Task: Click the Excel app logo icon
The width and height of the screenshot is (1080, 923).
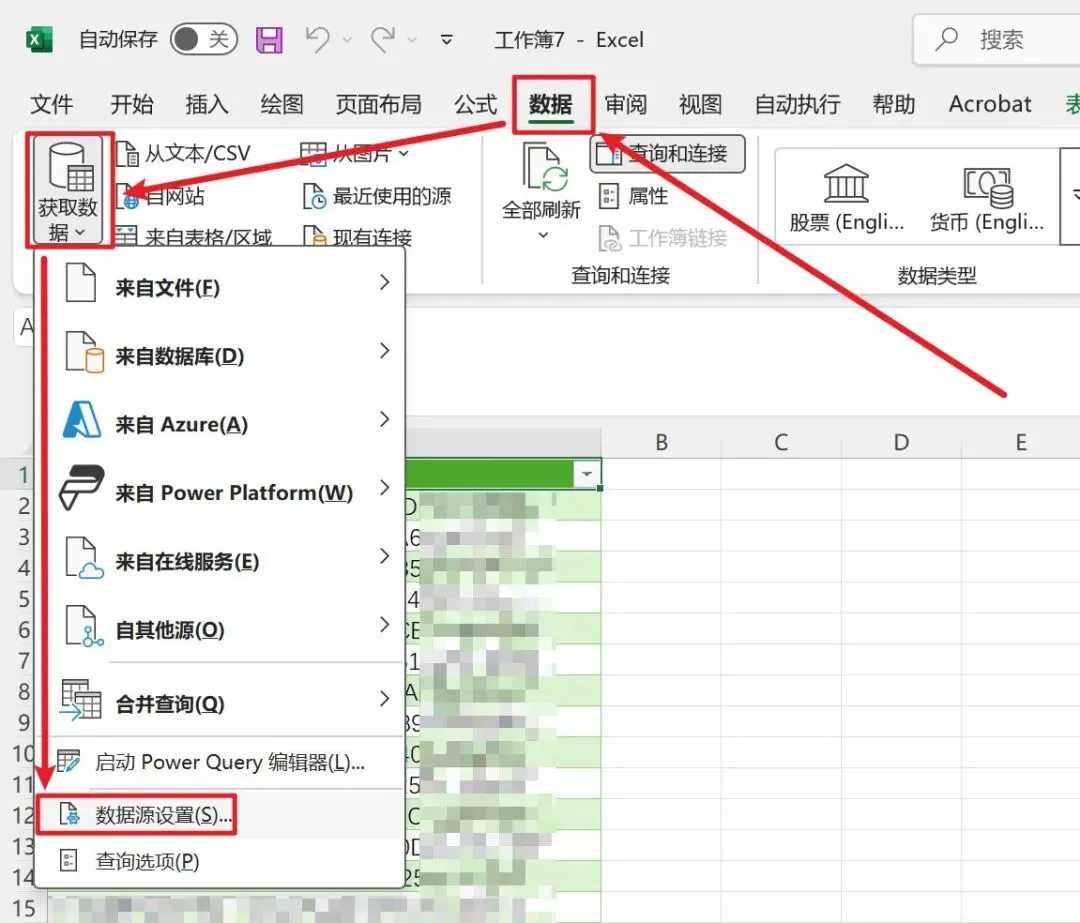Action: (39, 40)
